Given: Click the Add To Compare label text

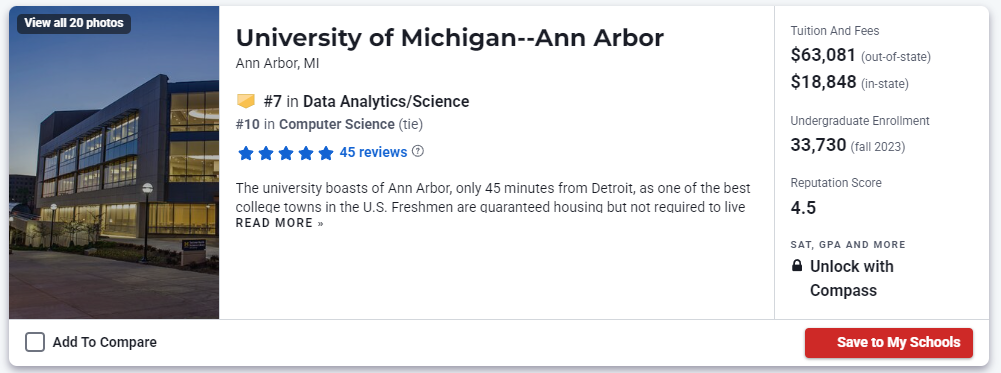Looking at the screenshot, I should (x=105, y=342).
